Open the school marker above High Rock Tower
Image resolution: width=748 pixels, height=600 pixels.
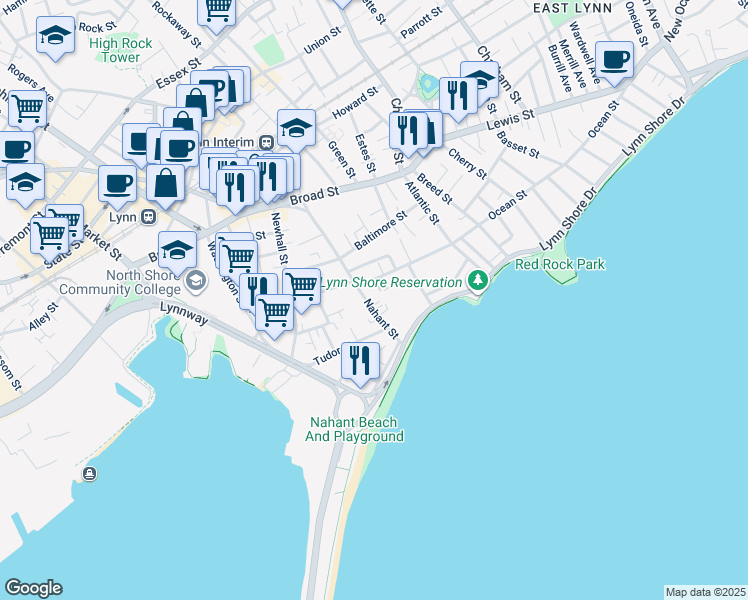click(x=54, y=37)
